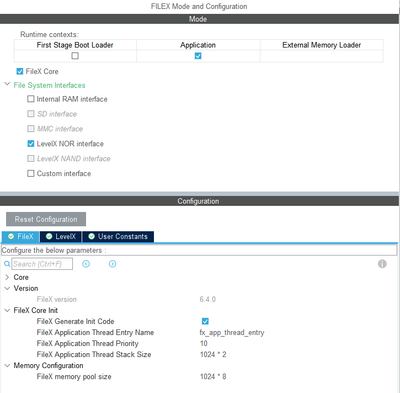
Task: Click the LevelX NAND interface checkbox
Action: pos(31,158)
